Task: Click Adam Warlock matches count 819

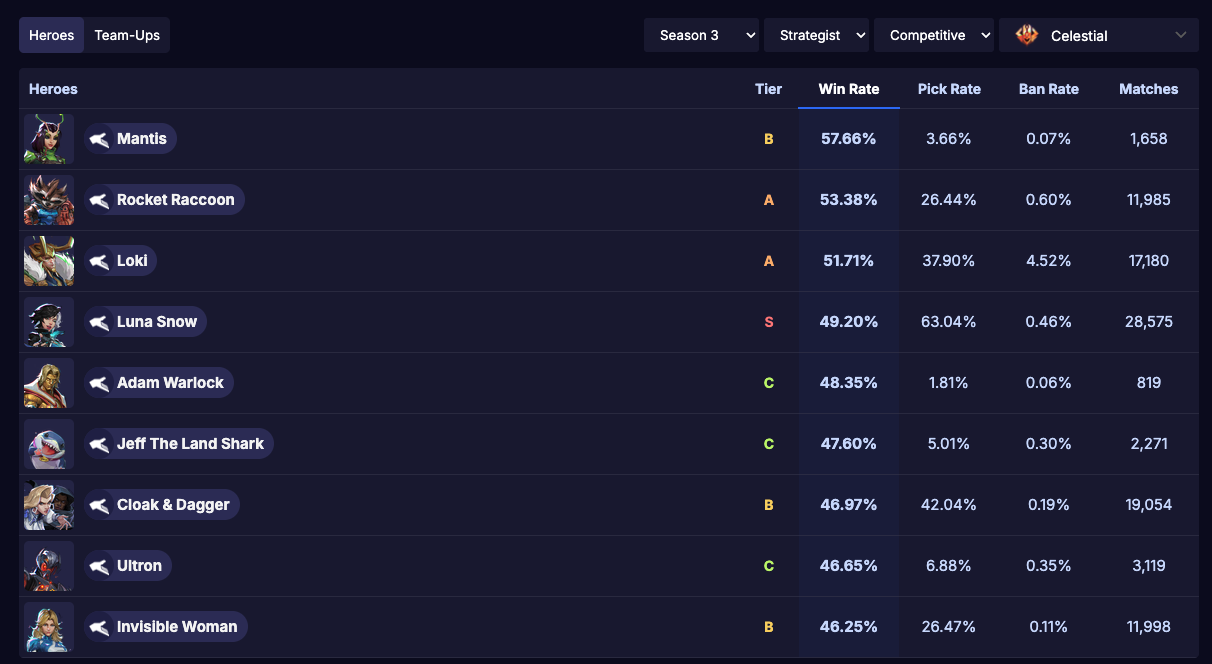Action: click(x=1149, y=383)
